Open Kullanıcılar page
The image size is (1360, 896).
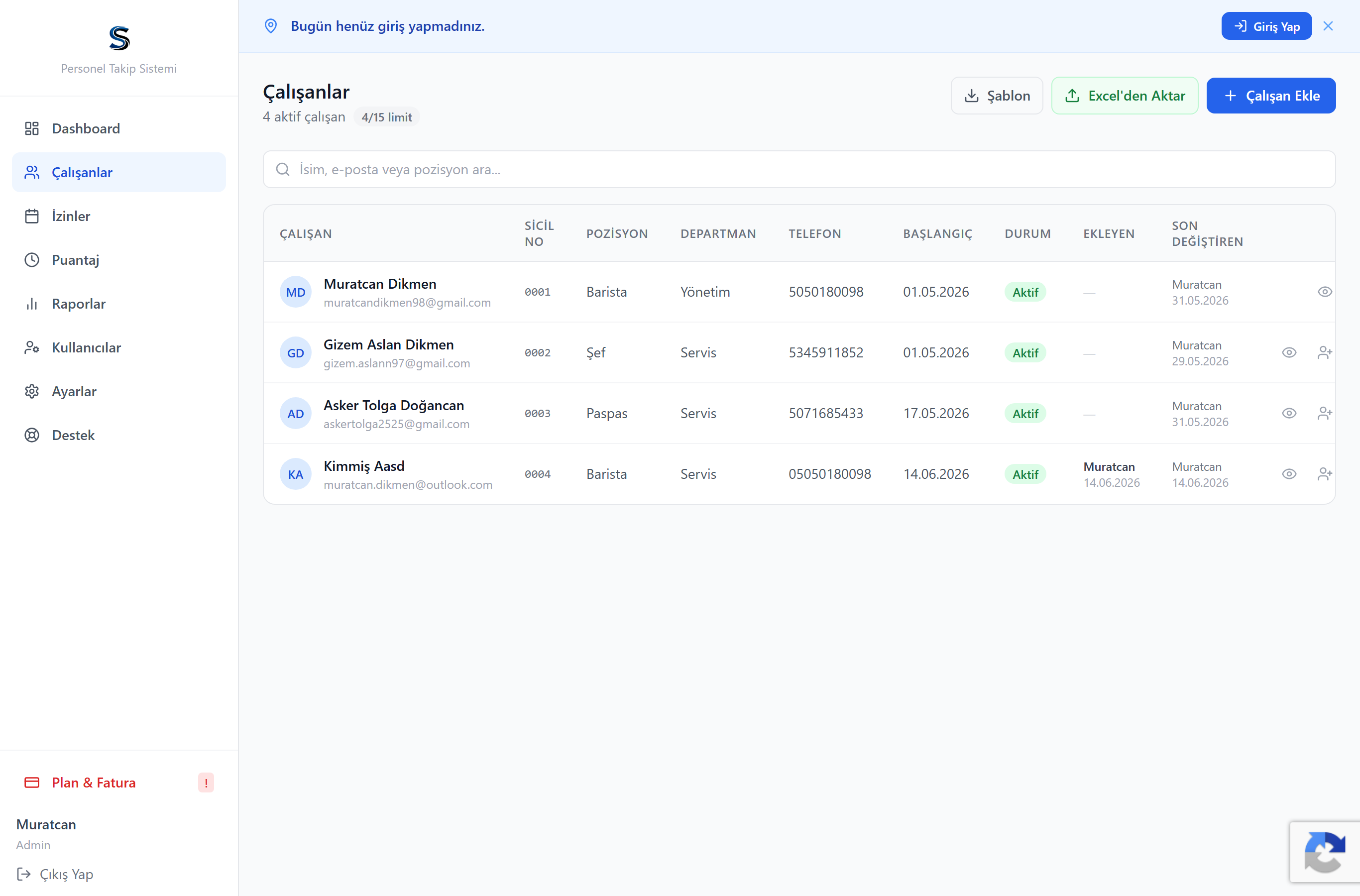[119, 347]
